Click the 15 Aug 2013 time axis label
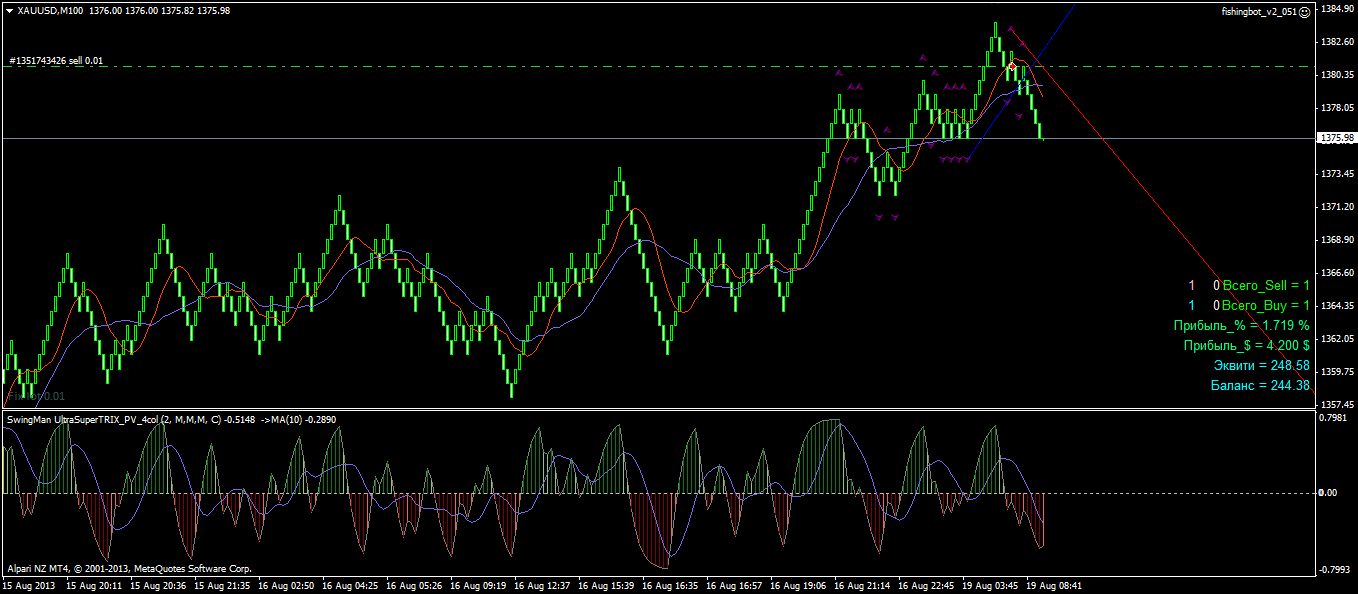Image resolution: width=1358 pixels, height=594 pixels. (x=30, y=585)
